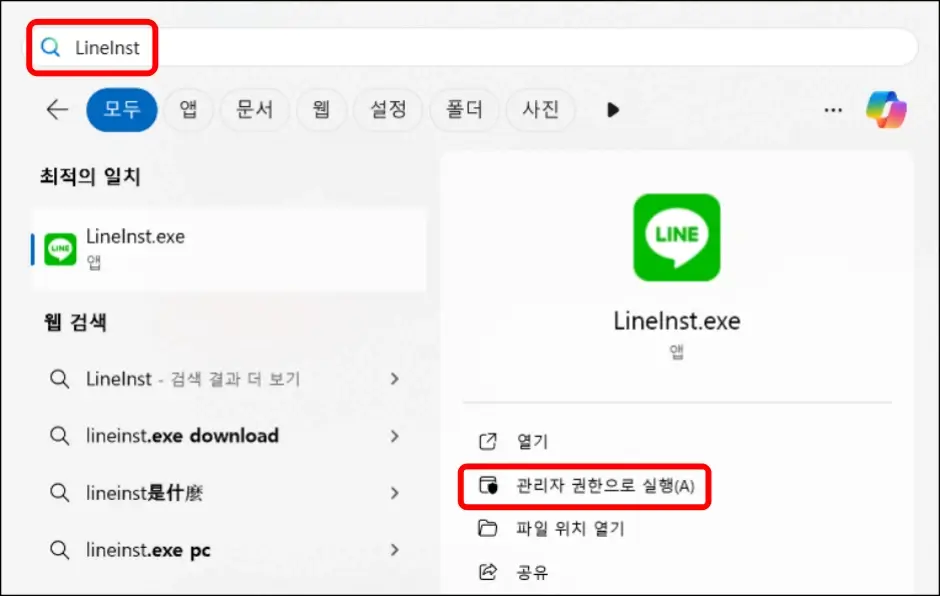940x596 pixels.
Task: Click the magnifier icon in the search box
Action: [x=50, y=47]
